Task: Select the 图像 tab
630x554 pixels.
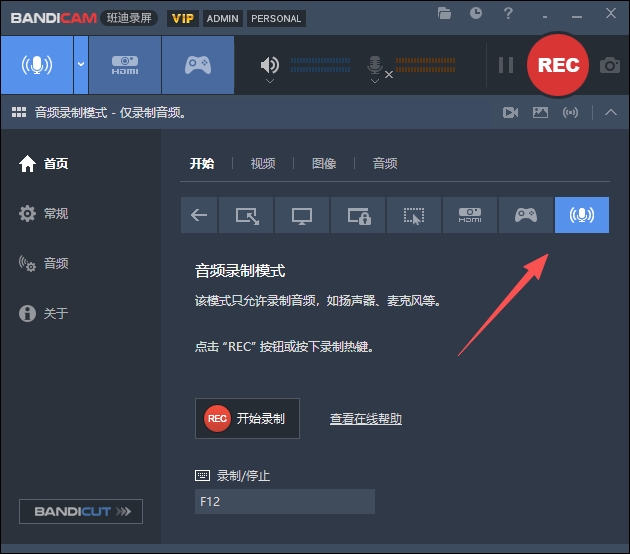Action: tap(324, 164)
